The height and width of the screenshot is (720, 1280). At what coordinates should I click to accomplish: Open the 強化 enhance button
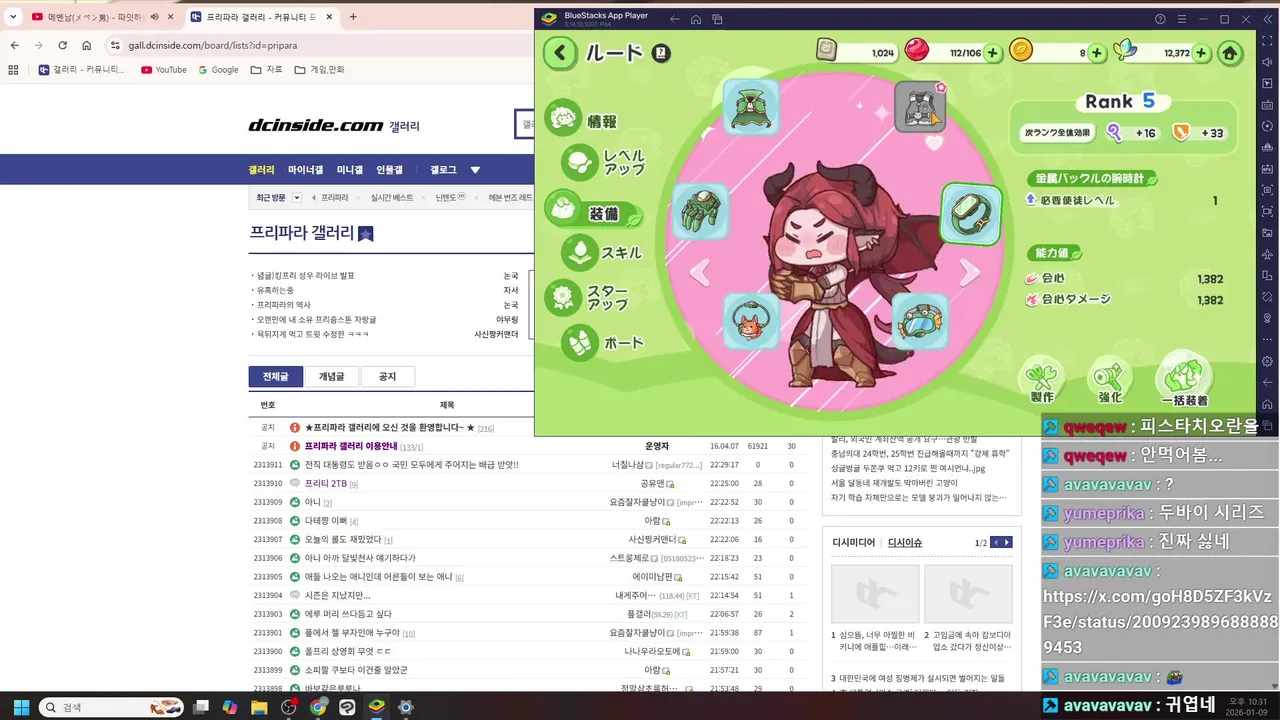[x=1110, y=381]
